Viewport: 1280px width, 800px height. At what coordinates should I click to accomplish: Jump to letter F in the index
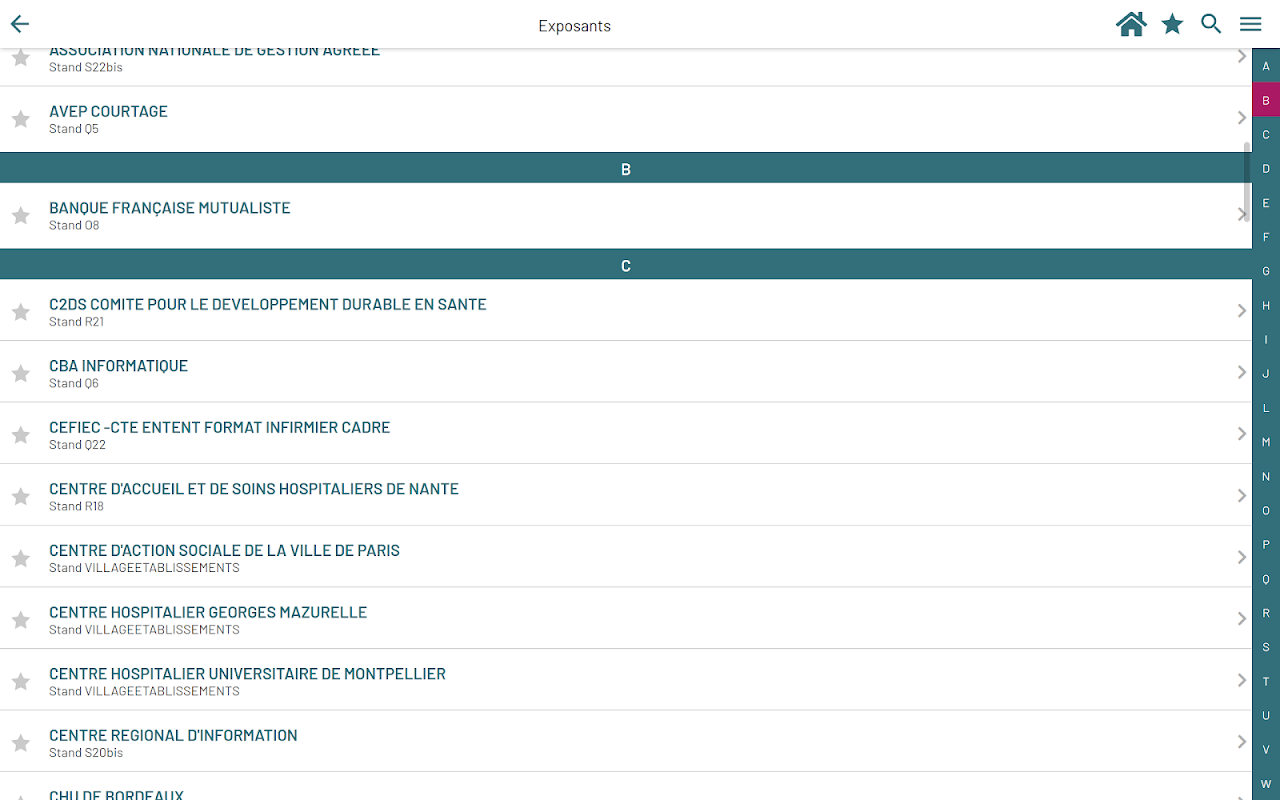(x=1266, y=237)
